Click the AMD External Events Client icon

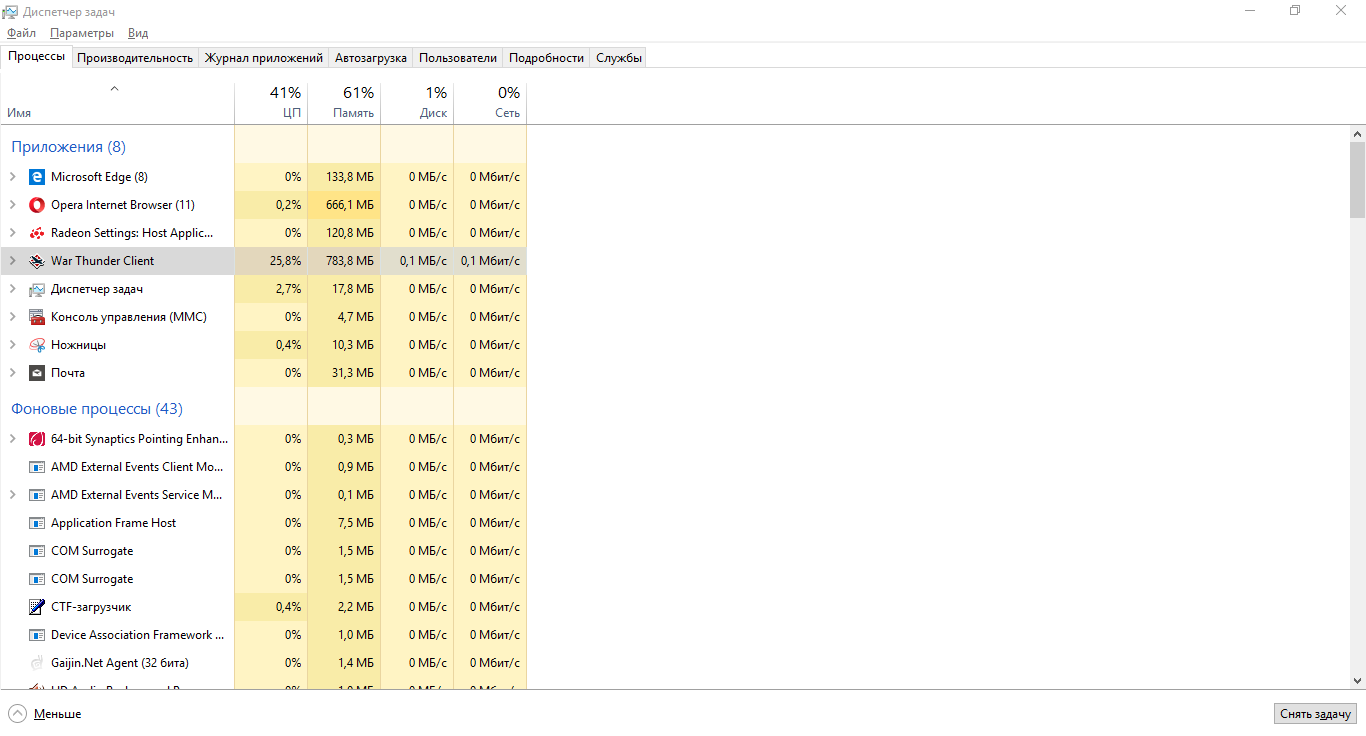pyautogui.click(x=37, y=467)
